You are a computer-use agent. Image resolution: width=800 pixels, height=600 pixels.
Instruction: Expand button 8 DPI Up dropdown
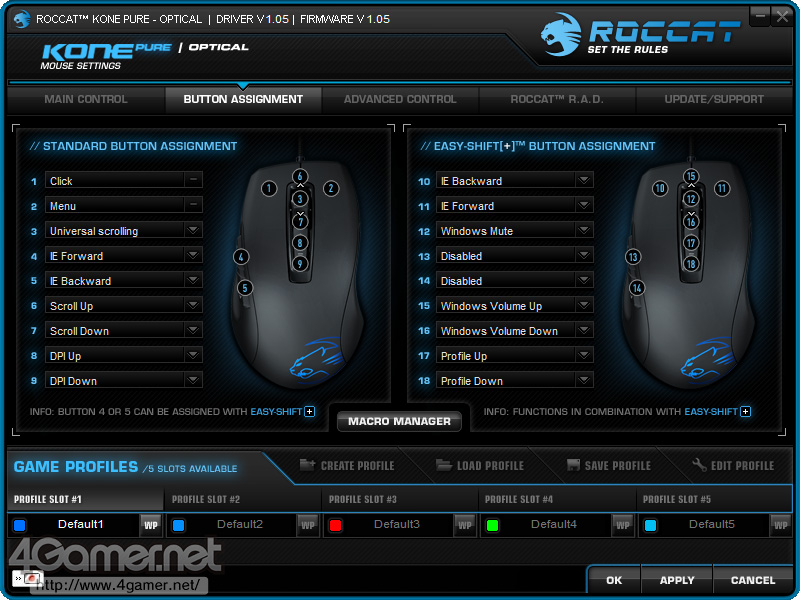point(193,355)
